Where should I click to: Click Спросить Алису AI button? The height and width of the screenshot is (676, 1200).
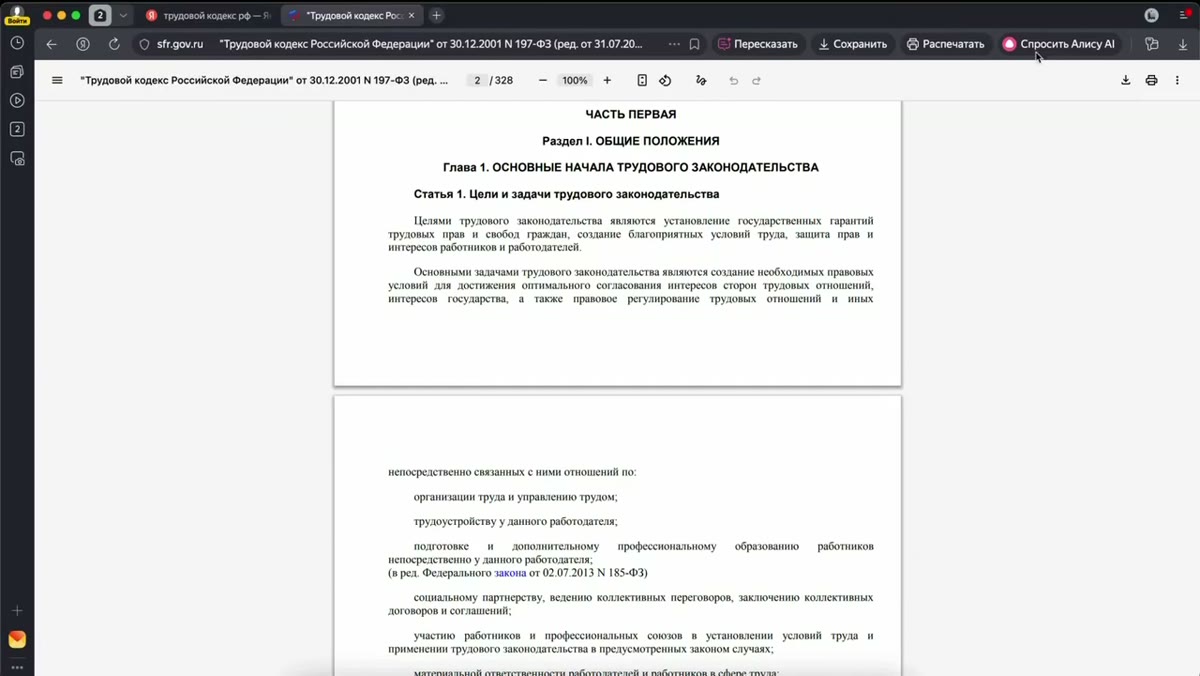[1059, 44]
